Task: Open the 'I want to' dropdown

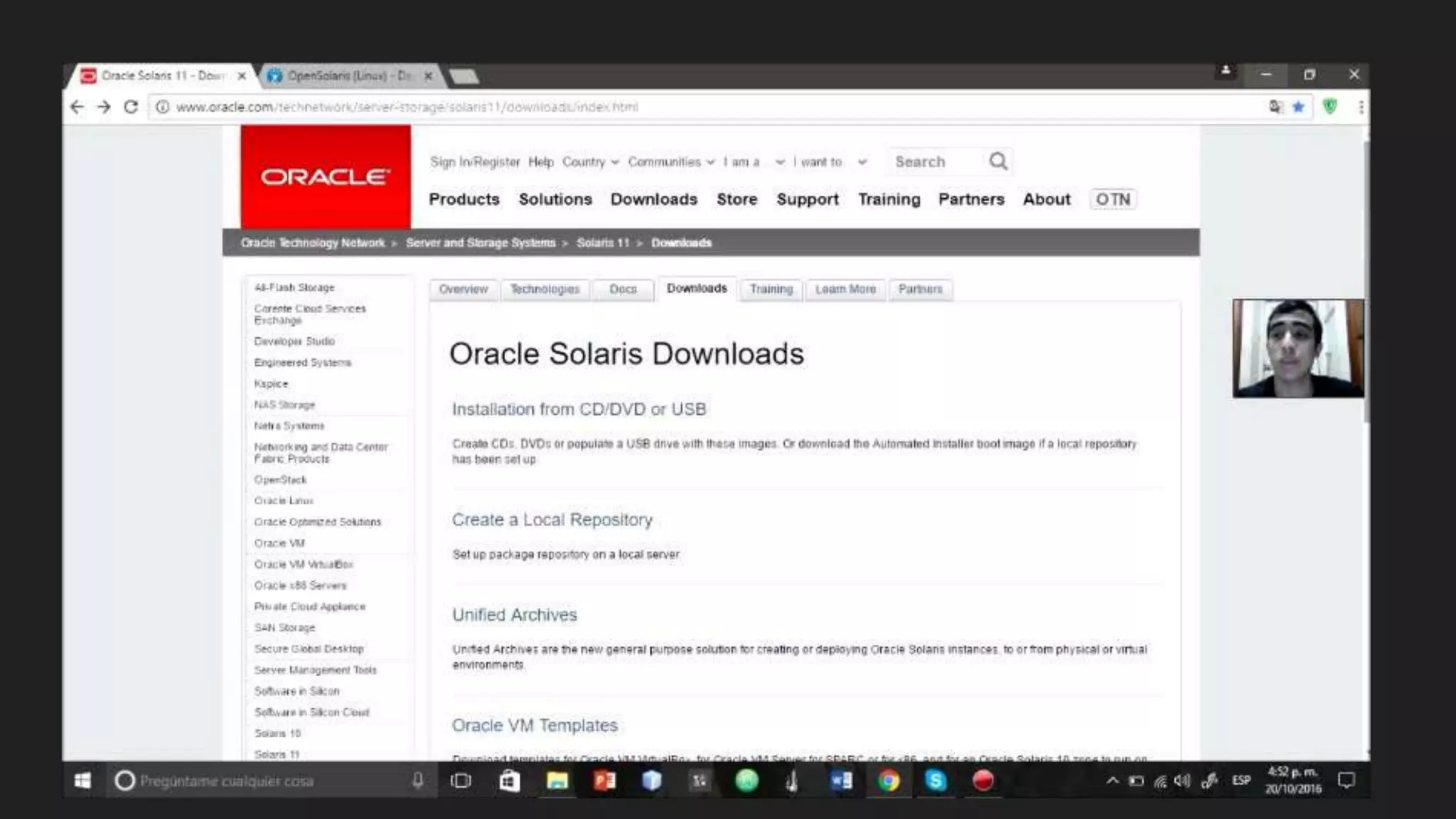Action: click(x=830, y=162)
